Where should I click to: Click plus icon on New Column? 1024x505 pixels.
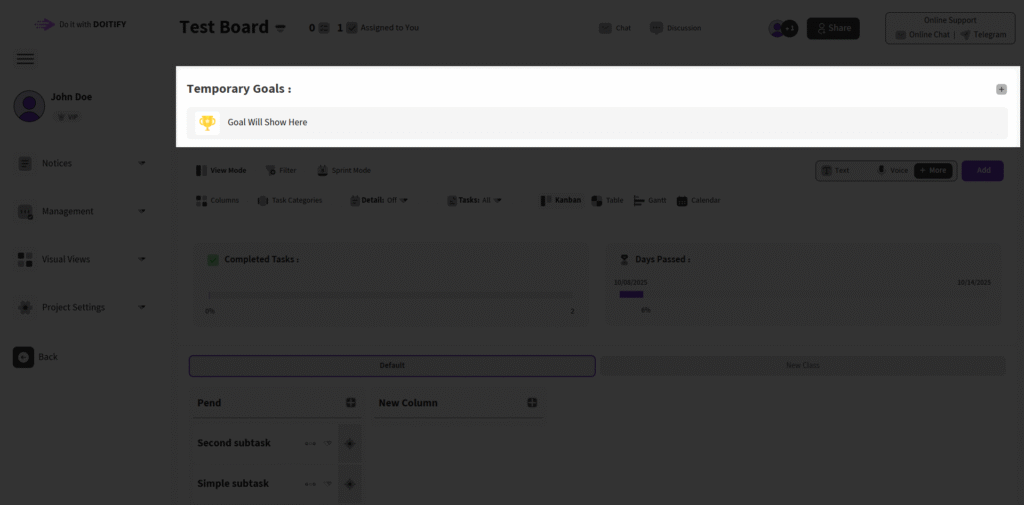532,403
